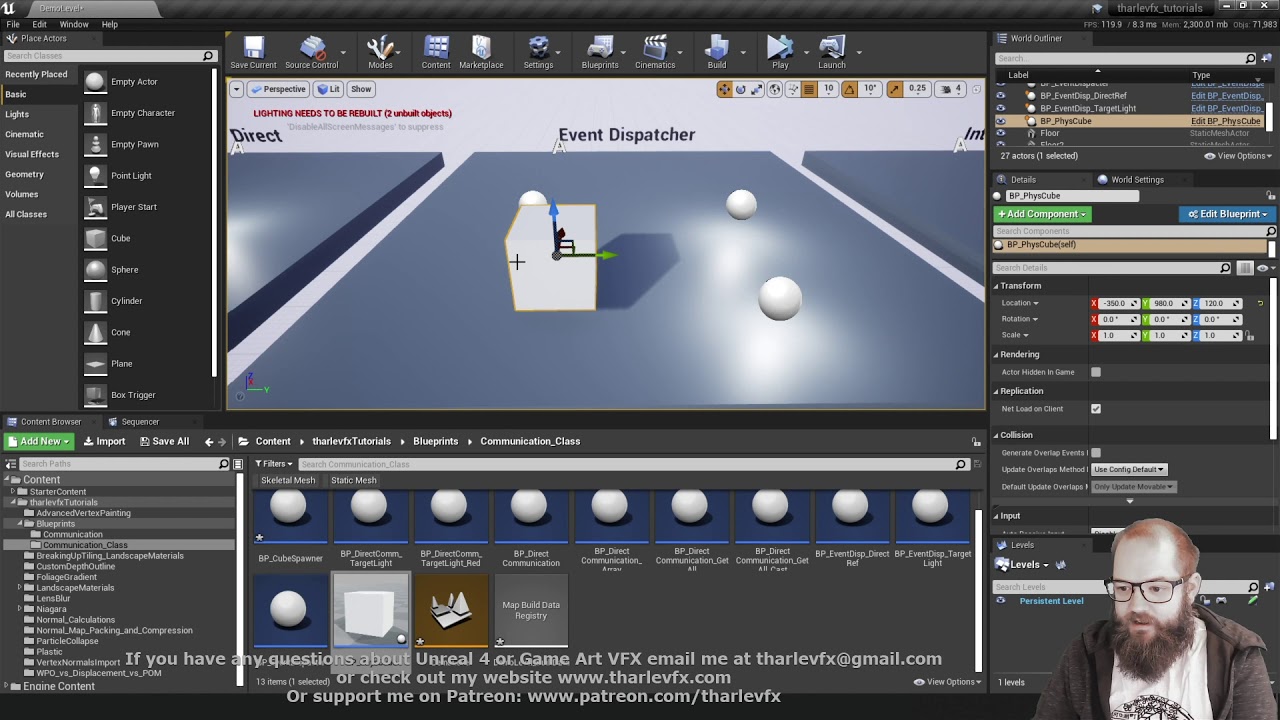Select the scale gizmo tool in viewport
The width and height of the screenshot is (1280, 720).
click(757, 89)
